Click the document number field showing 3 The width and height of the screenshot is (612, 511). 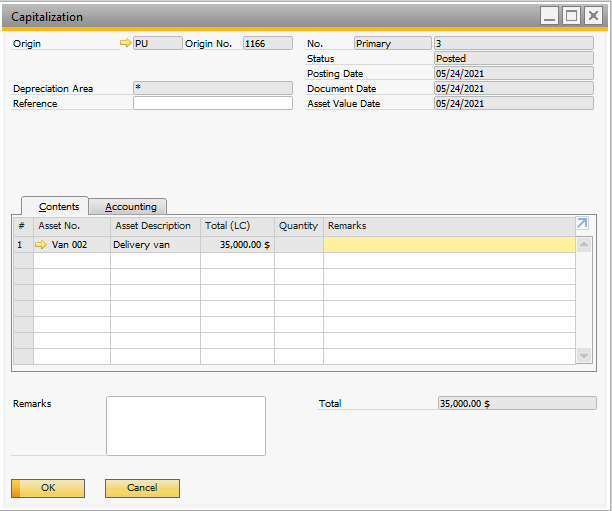(x=514, y=43)
